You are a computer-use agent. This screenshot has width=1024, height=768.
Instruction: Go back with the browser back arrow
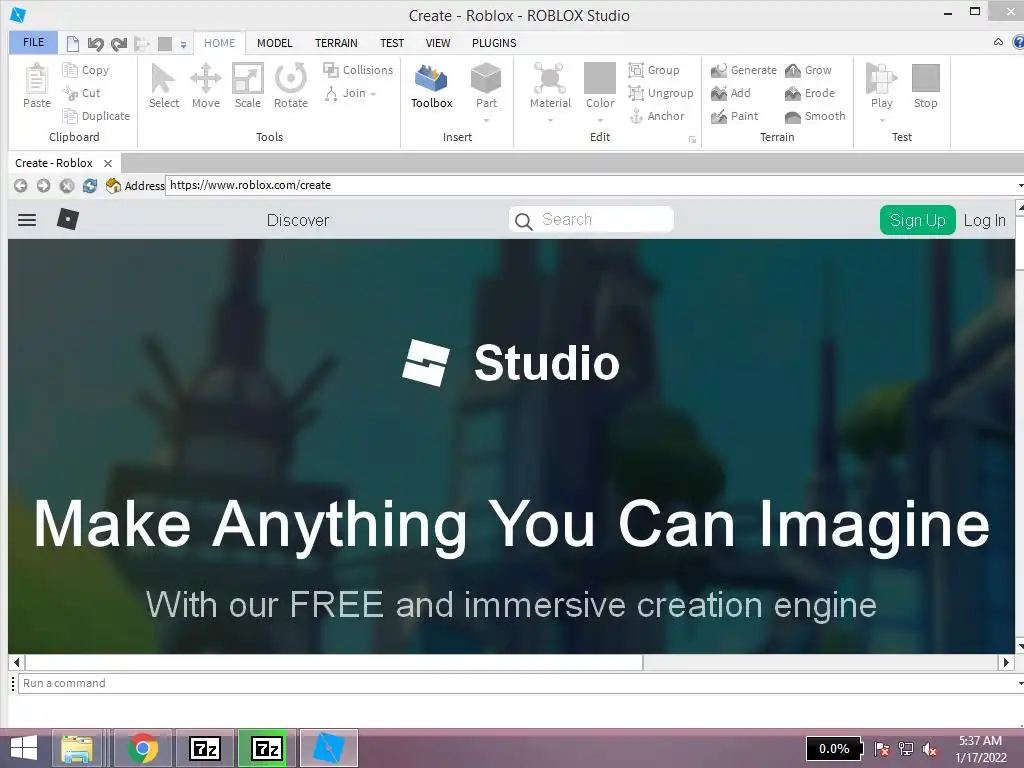[x=21, y=185]
